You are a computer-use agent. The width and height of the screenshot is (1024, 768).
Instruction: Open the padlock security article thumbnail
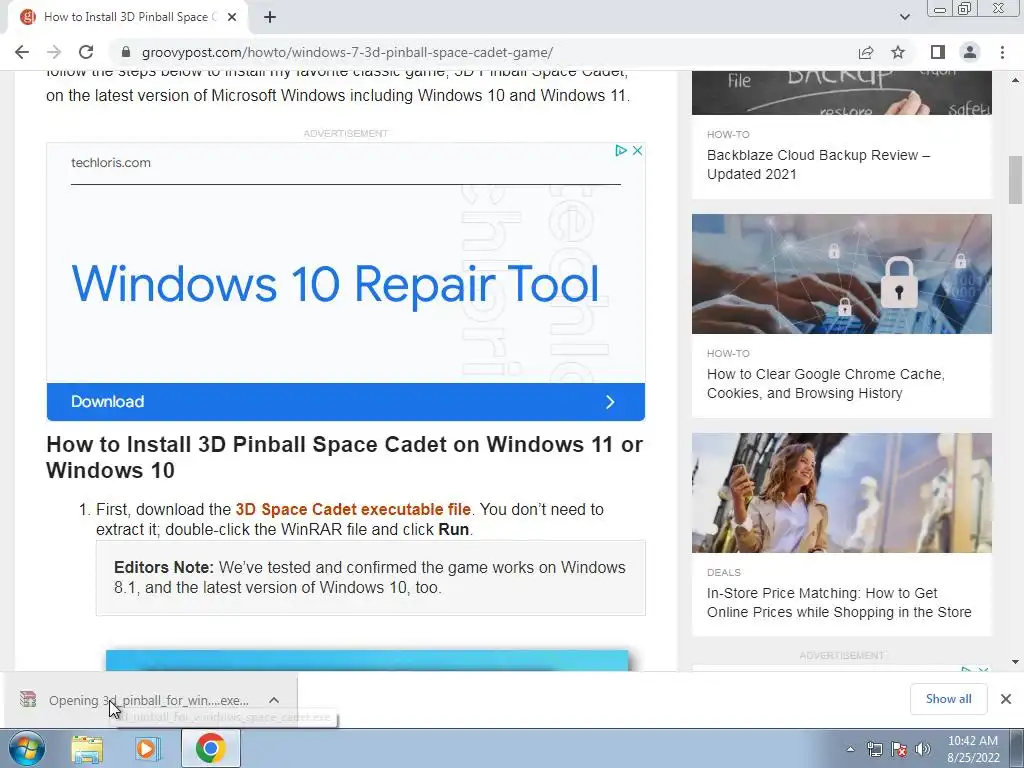click(x=842, y=274)
